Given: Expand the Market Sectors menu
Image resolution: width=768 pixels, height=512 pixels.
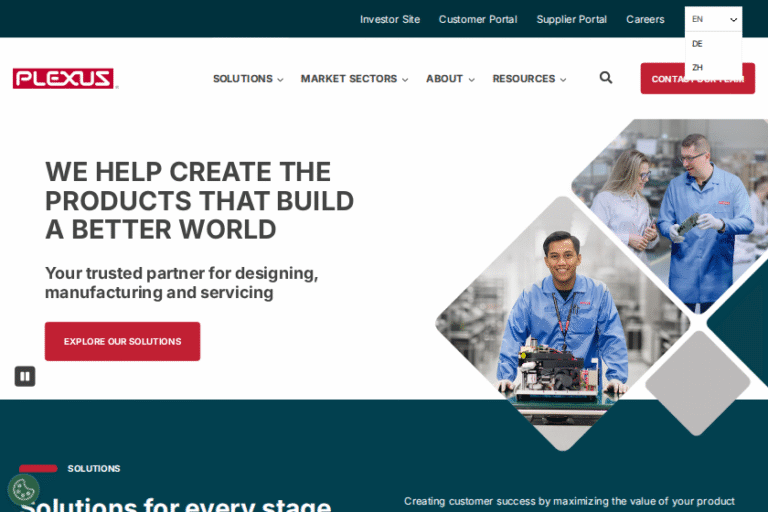Looking at the screenshot, I should tap(354, 79).
